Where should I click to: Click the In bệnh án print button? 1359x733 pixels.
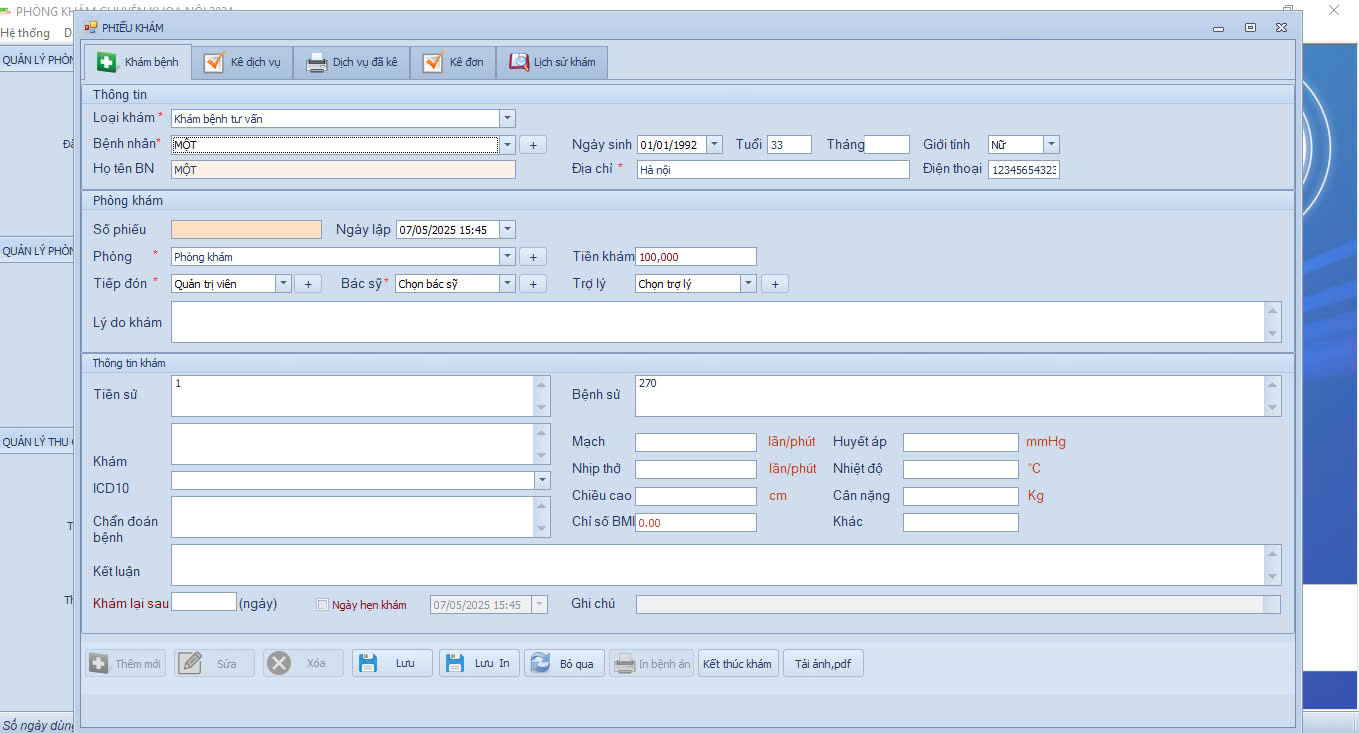click(652, 663)
